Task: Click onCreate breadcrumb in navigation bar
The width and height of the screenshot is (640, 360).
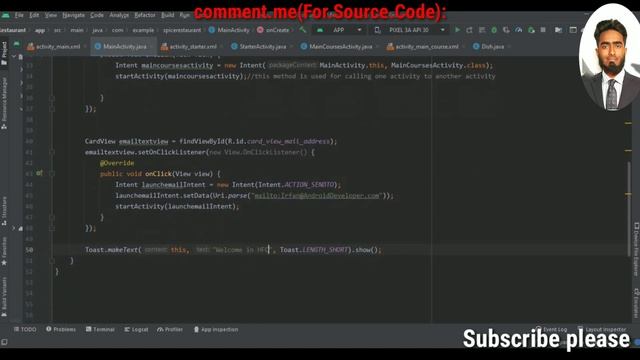Action: [273, 30]
